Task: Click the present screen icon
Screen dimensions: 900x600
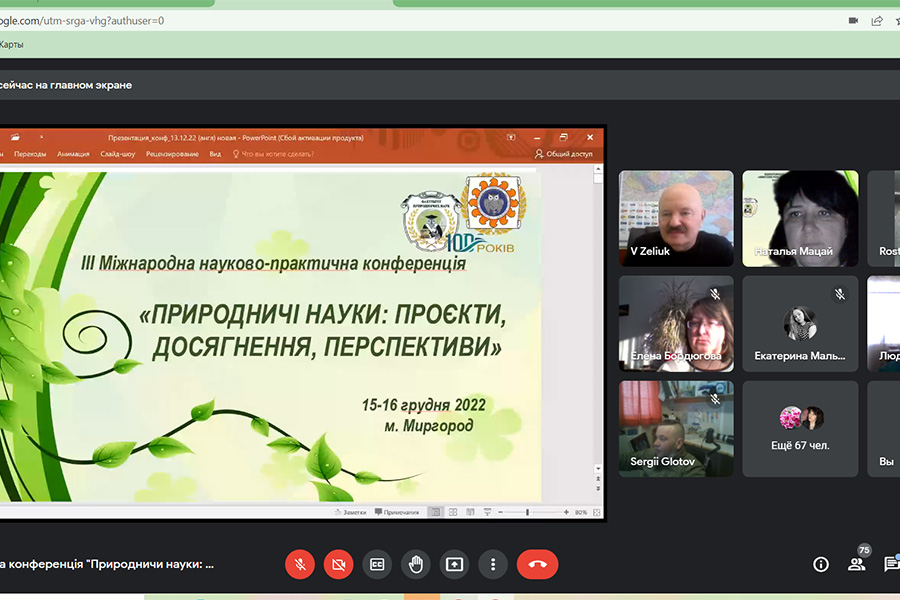Action: [454, 564]
